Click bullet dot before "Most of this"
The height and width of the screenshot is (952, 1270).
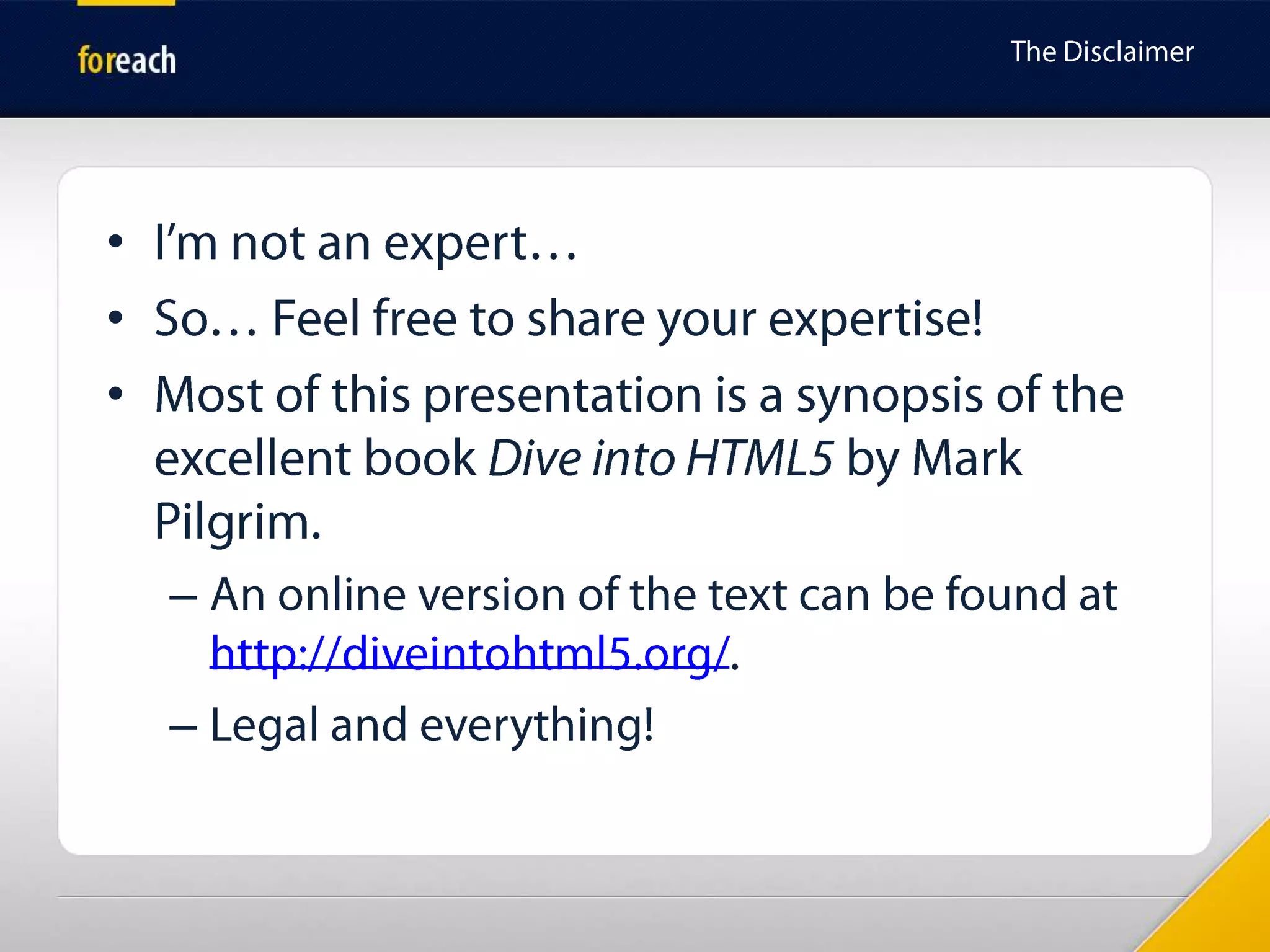pyautogui.click(x=115, y=394)
